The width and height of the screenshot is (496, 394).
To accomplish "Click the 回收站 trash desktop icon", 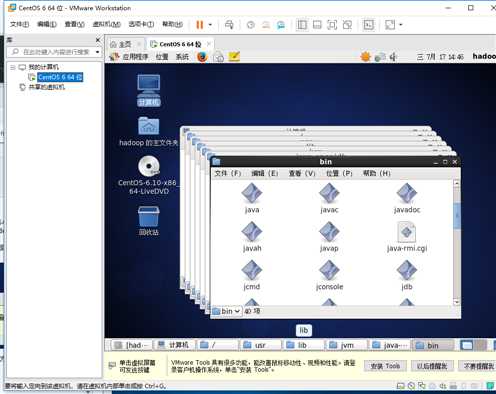I will point(149,221).
